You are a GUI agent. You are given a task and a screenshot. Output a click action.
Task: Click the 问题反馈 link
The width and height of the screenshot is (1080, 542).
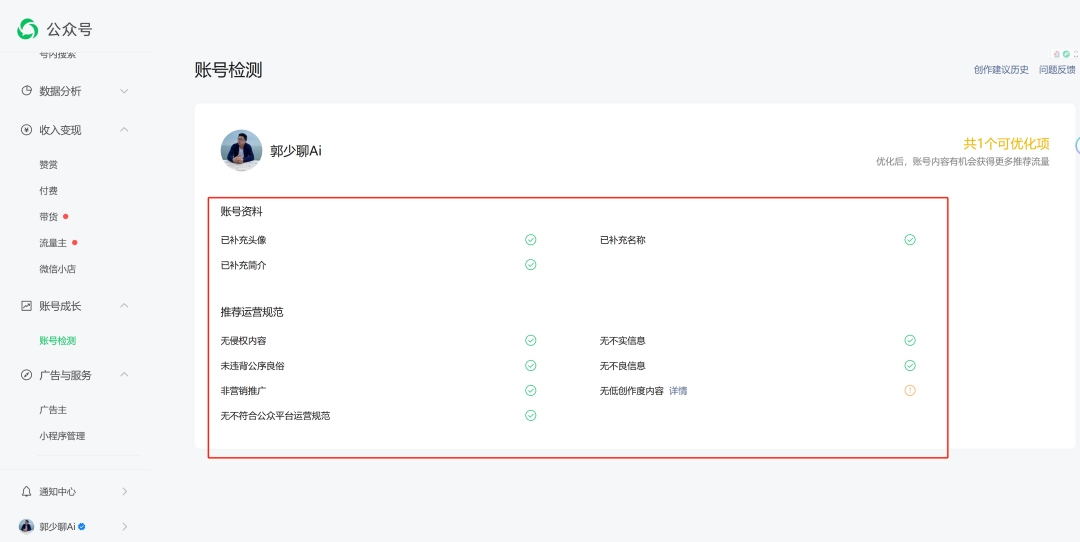1057,70
